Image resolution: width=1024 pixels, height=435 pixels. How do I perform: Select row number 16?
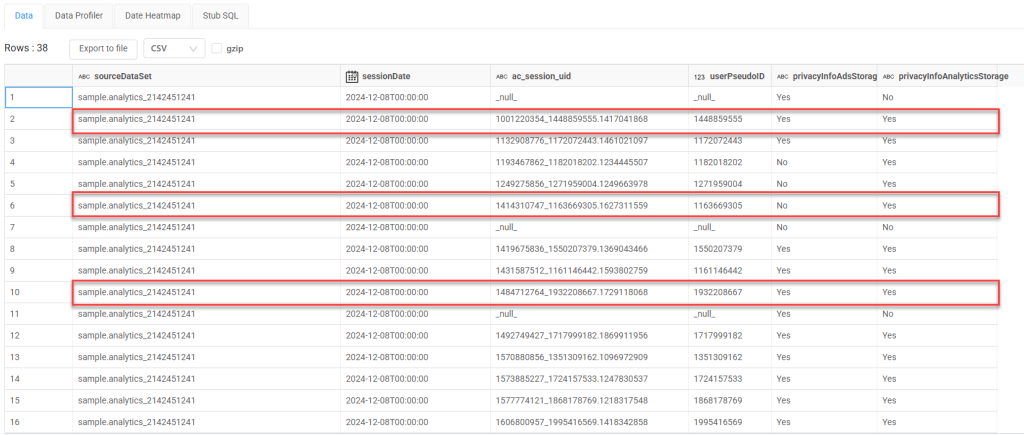(x=39, y=422)
